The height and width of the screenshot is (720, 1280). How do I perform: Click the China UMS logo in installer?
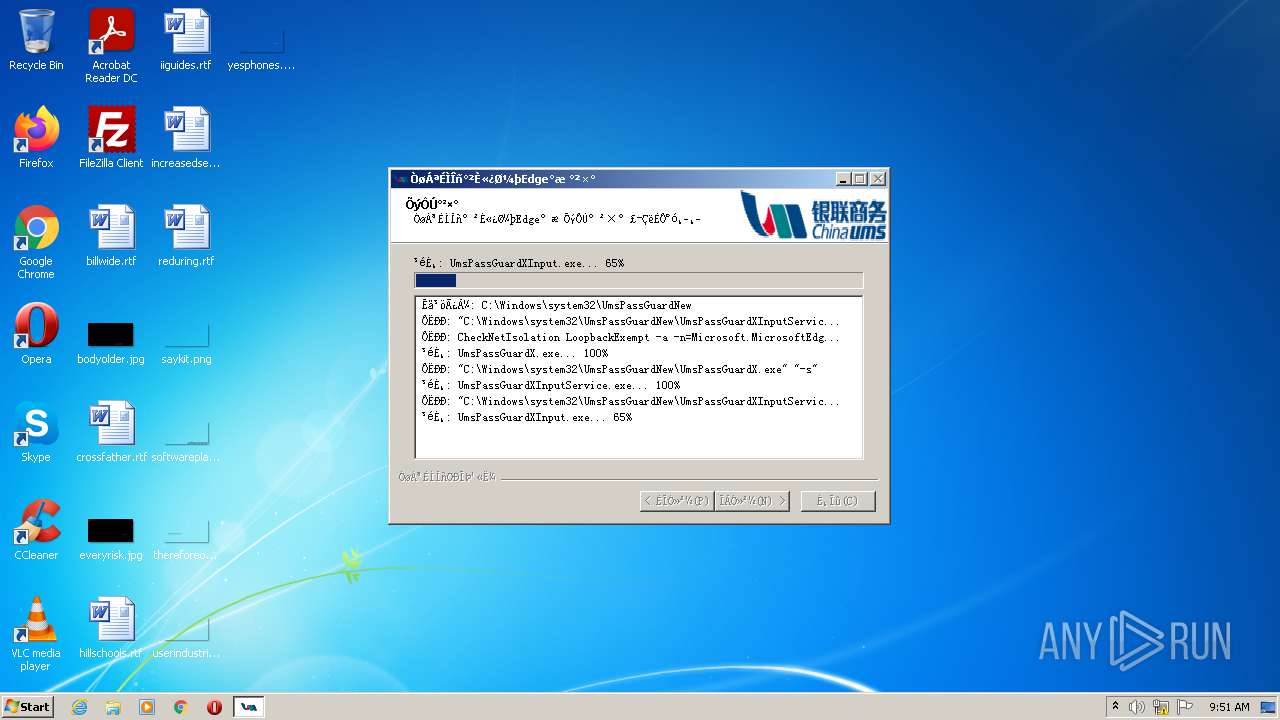812,215
